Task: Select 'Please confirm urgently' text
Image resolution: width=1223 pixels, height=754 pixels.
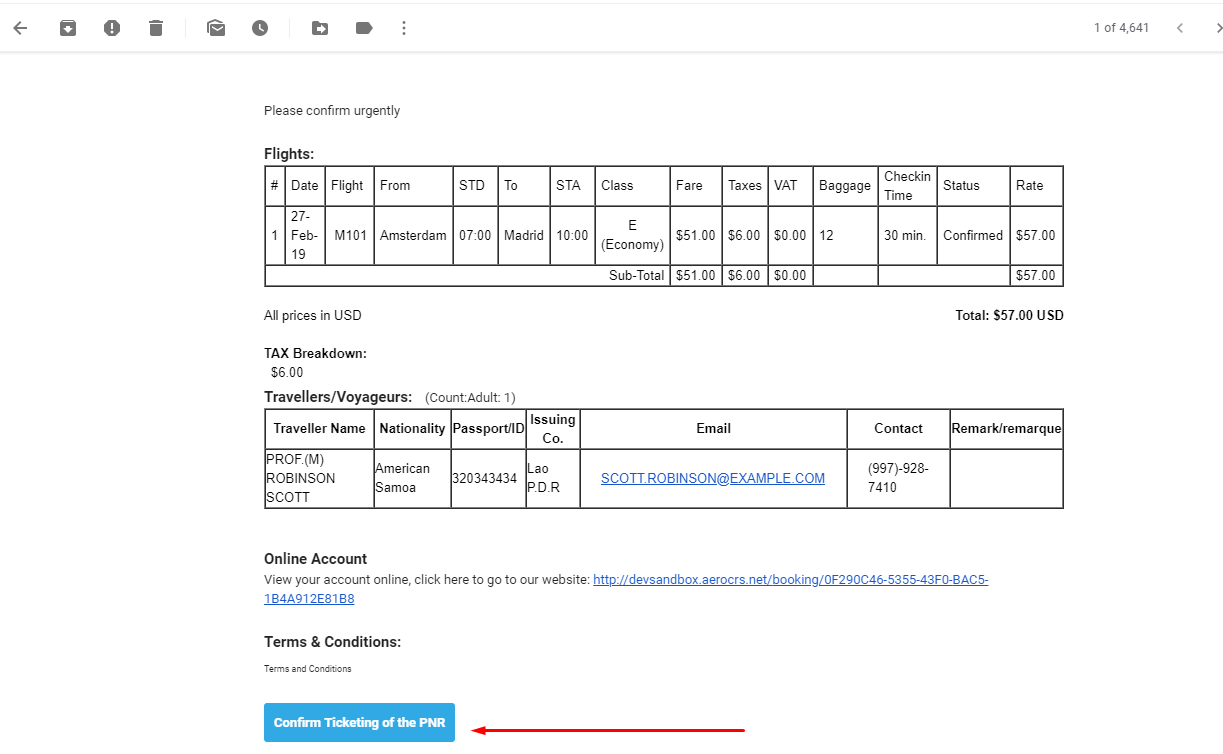Action: coord(332,111)
